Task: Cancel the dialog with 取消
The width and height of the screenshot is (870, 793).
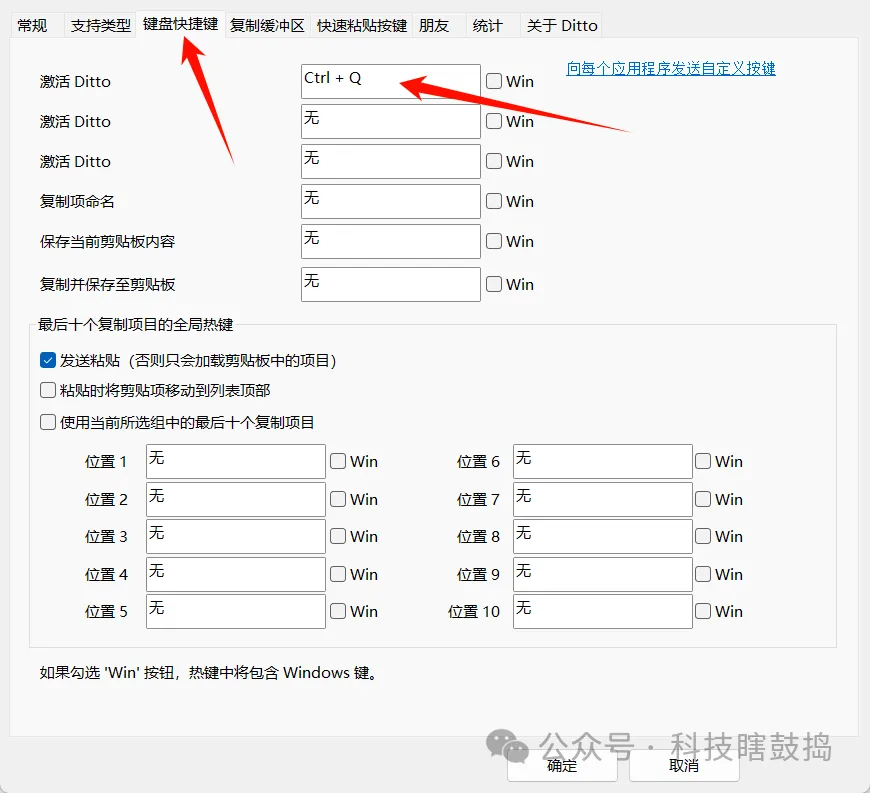Action: point(684,766)
